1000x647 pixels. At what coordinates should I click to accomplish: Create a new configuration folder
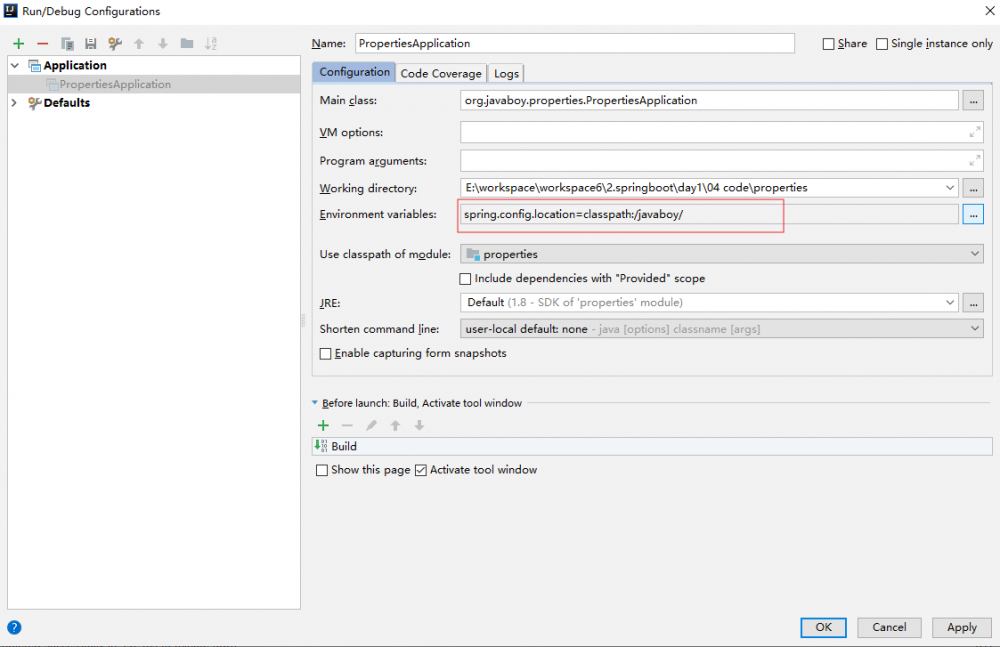tap(185, 43)
